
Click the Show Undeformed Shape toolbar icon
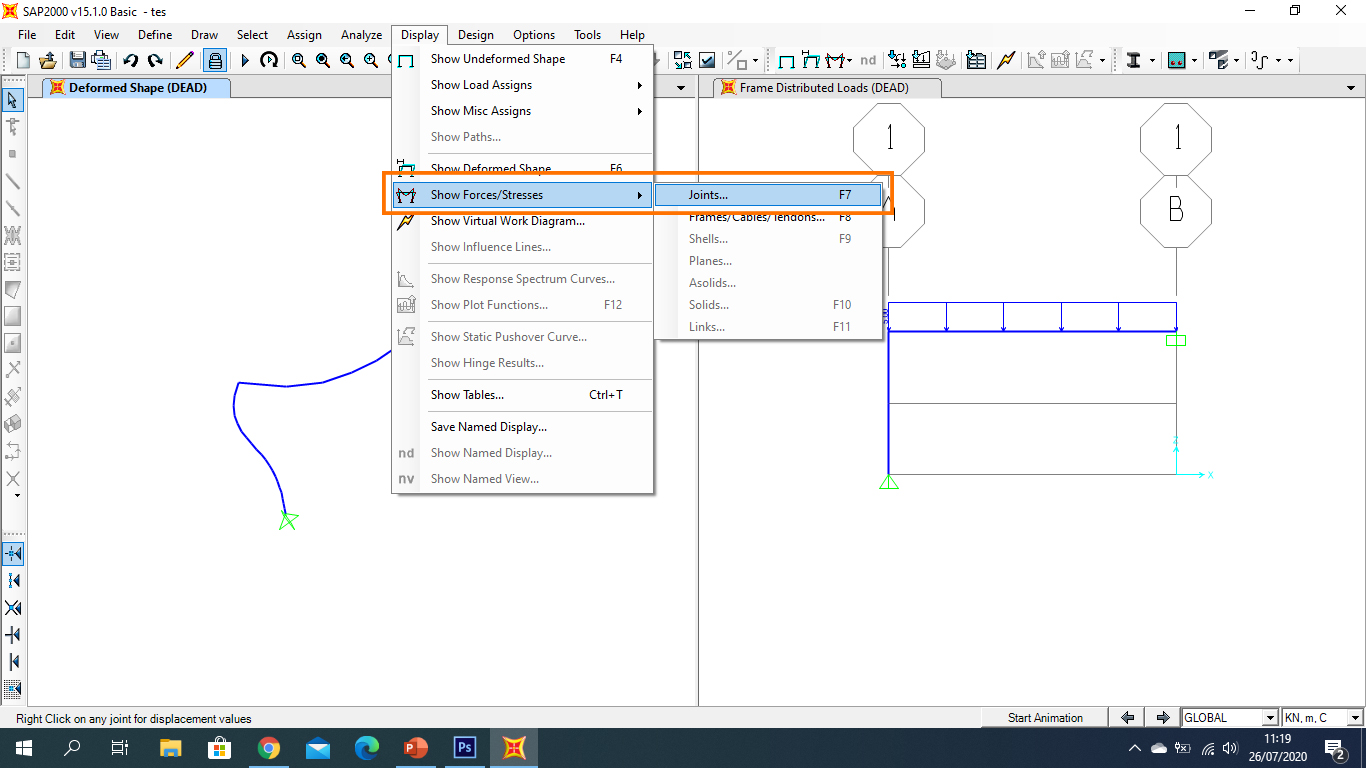click(787, 61)
